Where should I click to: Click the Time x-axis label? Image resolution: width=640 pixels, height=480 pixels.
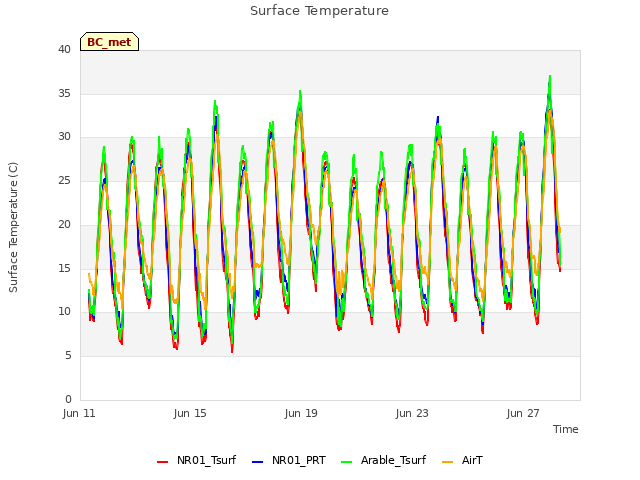coord(566,429)
